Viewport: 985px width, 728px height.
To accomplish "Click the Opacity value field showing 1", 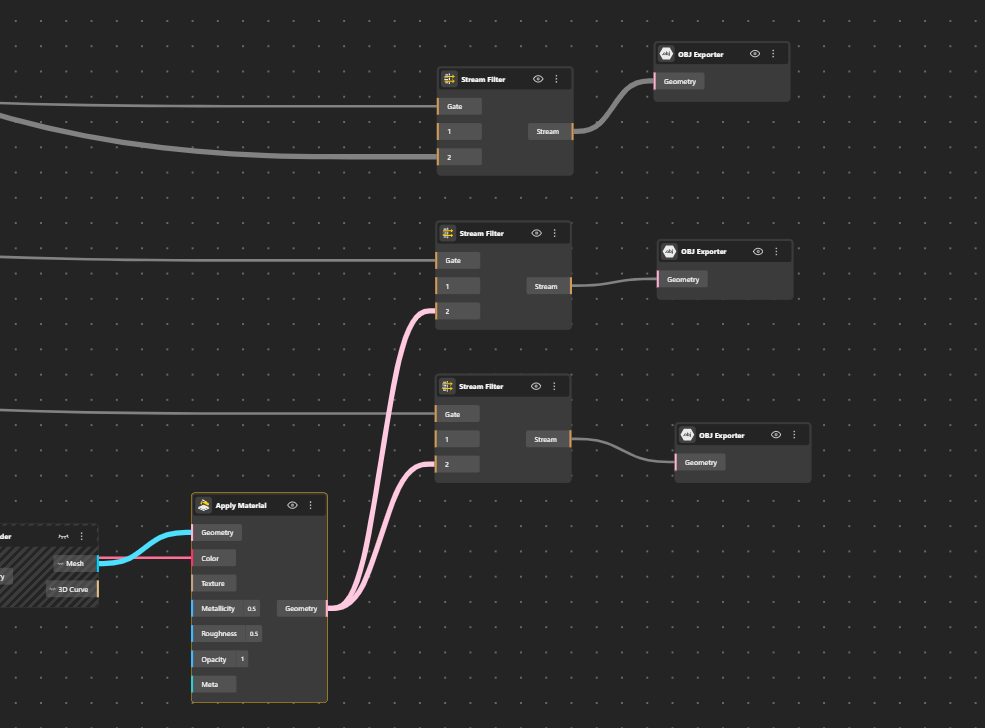I will click(242, 659).
